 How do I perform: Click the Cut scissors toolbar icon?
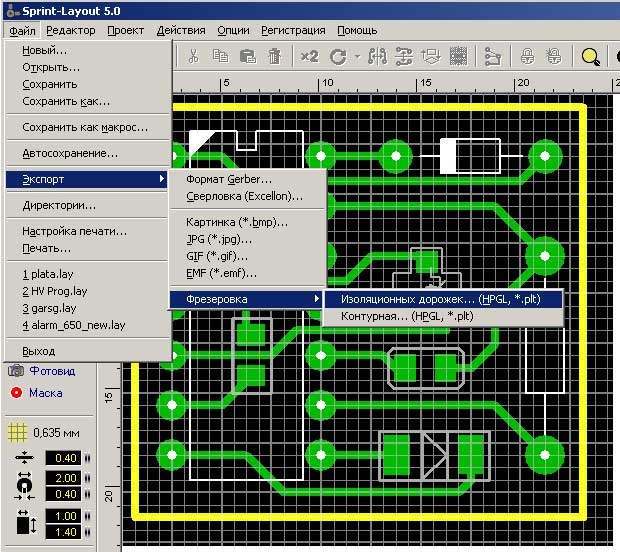193,56
